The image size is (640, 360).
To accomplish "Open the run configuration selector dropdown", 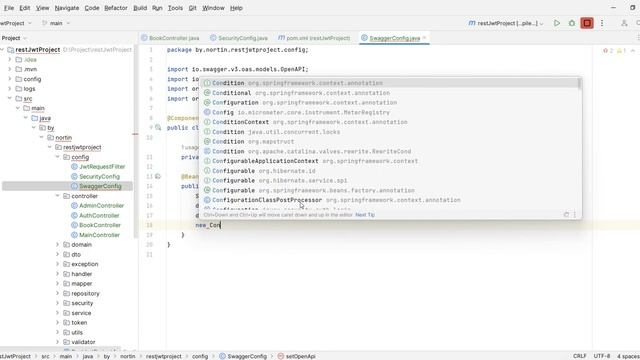I will pos(506,23).
